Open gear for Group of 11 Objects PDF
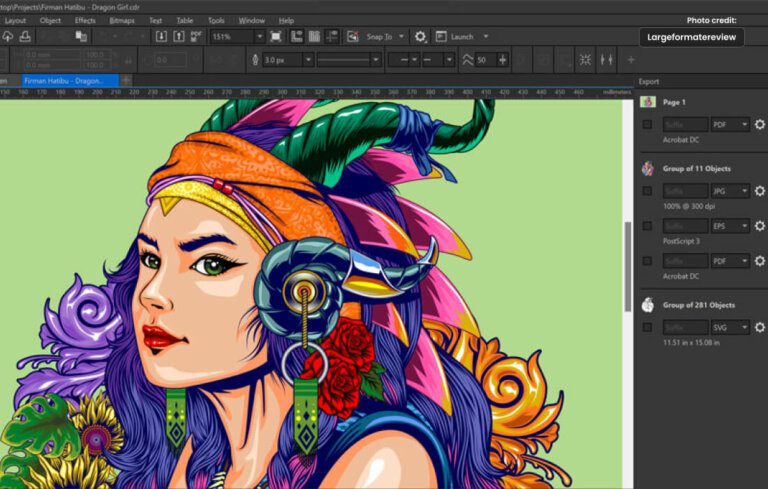768x489 pixels. (760, 261)
